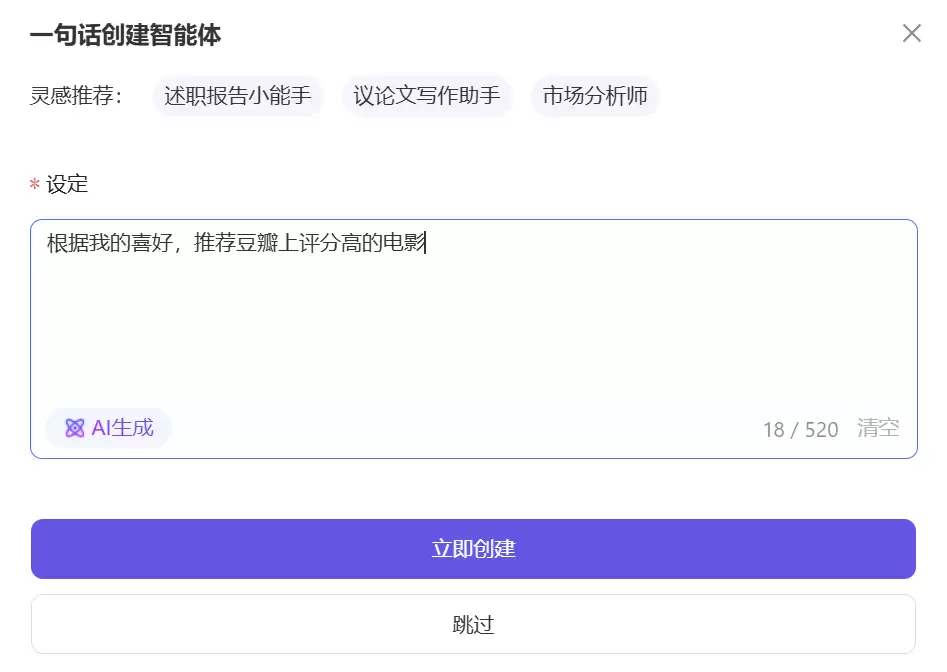The width and height of the screenshot is (947, 672).
Task: Select the 议论文写作助手 suggestion chip
Action: click(x=427, y=95)
